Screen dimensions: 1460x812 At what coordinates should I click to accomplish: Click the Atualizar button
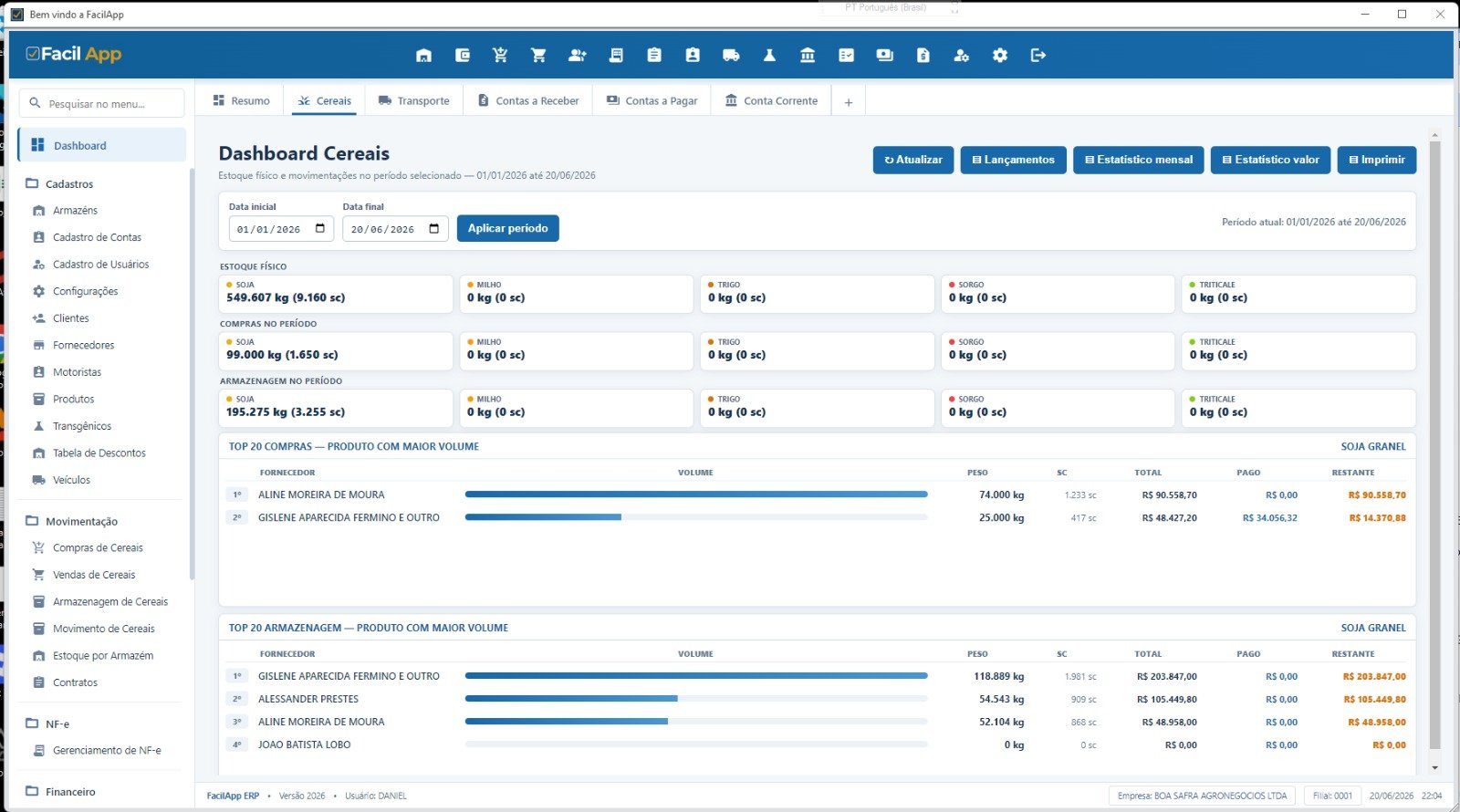[913, 160]
